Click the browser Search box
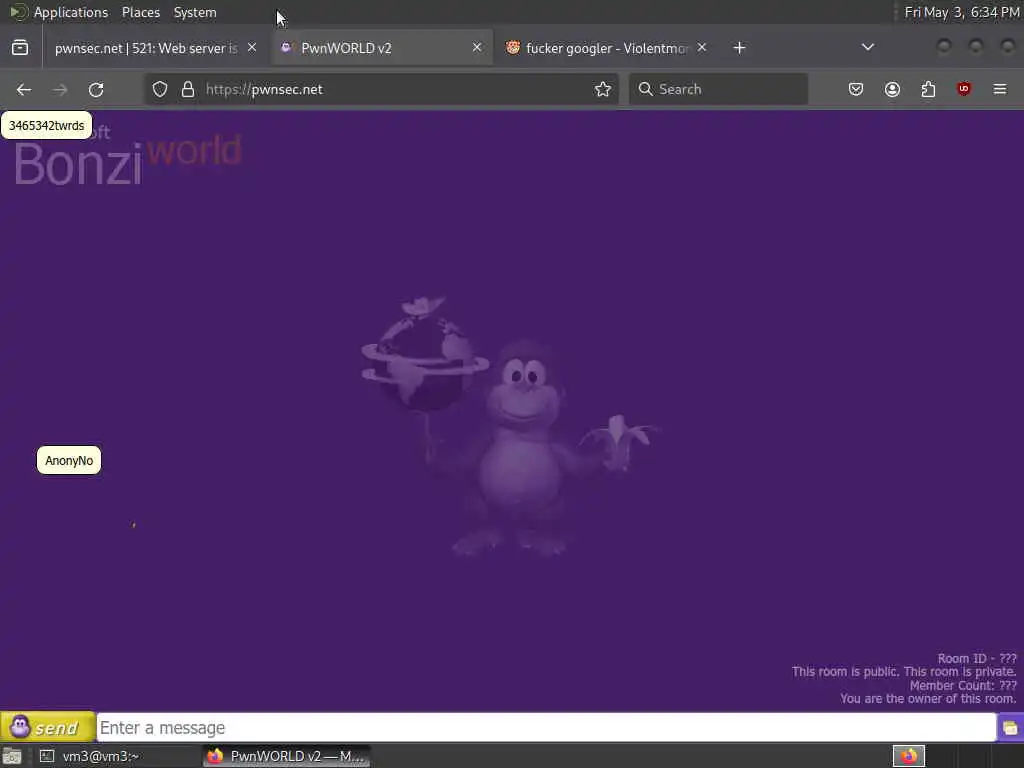Viewport: 1024px width, 768px height. coord(718,89)
